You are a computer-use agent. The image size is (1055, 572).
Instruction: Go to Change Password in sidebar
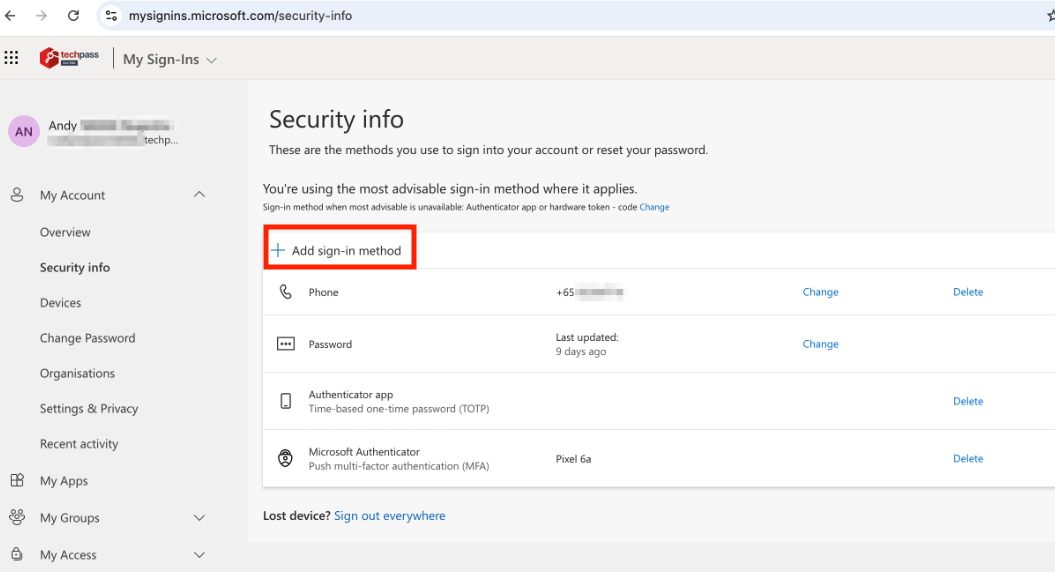(x=87, y=338)
